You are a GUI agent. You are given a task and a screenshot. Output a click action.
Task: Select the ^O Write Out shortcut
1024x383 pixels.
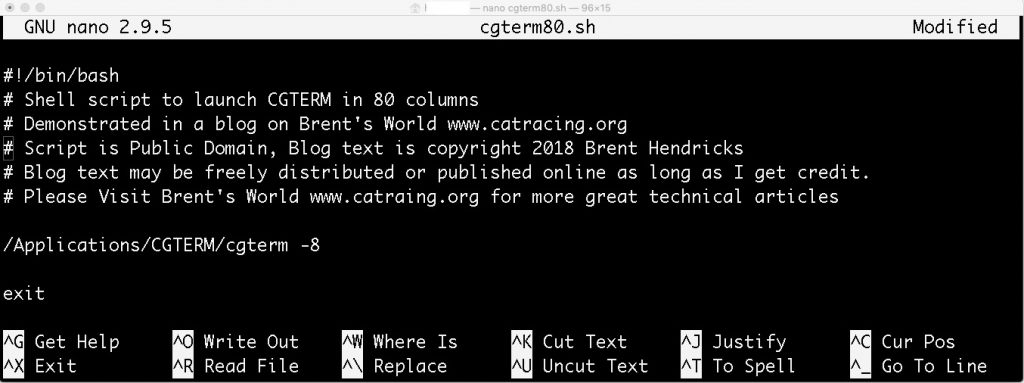pos(235,342)
